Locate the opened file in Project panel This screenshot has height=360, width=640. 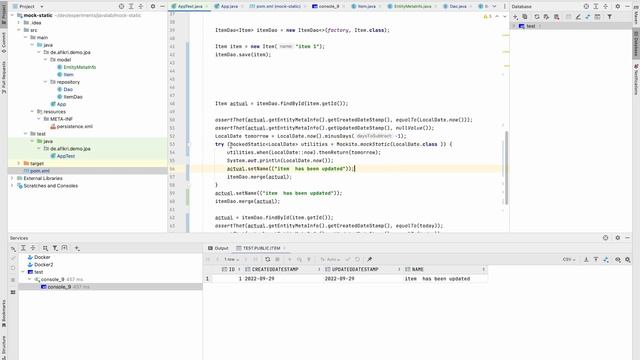click(121, 7)
